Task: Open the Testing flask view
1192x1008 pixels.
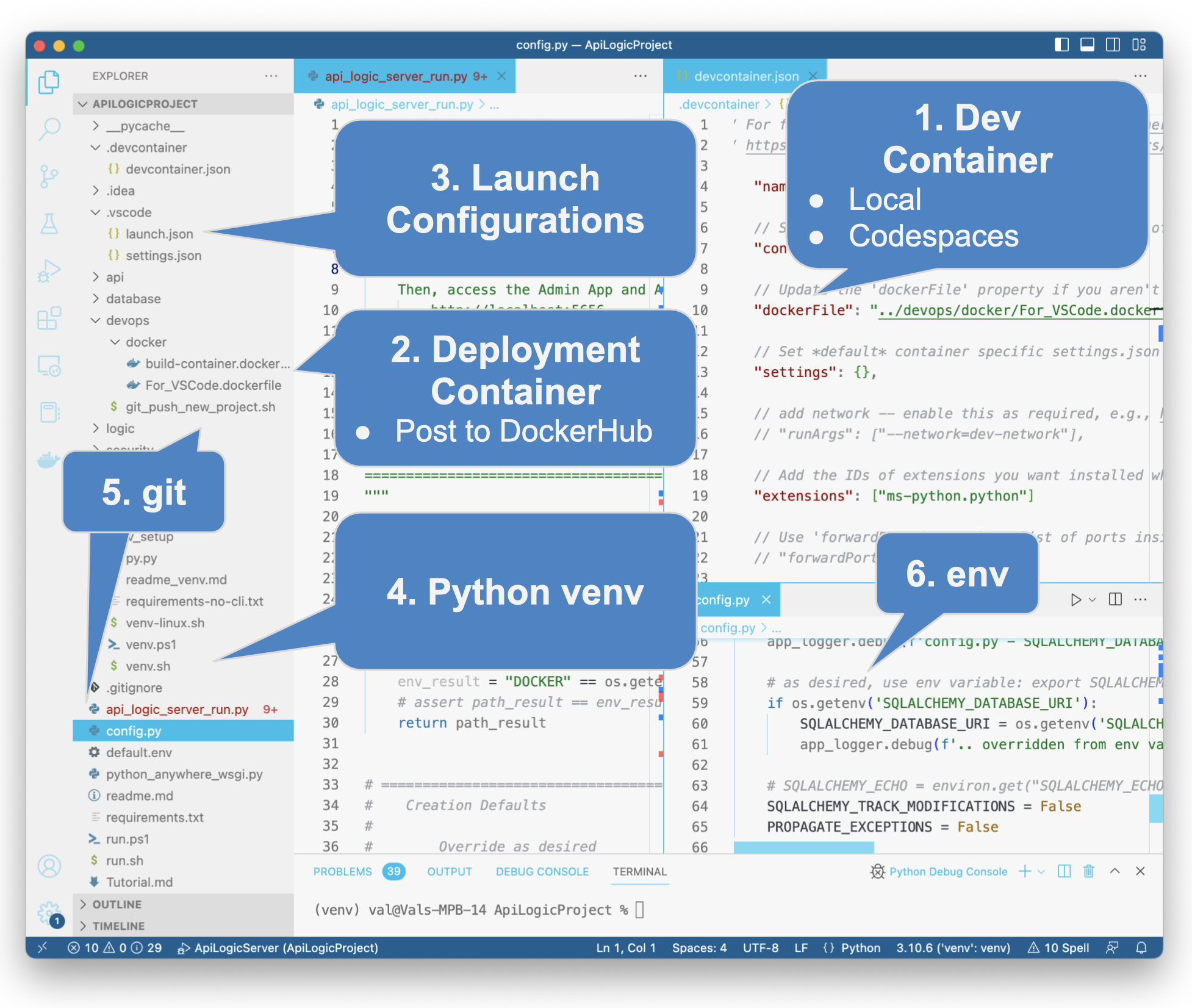Action: tap(49, 223)
